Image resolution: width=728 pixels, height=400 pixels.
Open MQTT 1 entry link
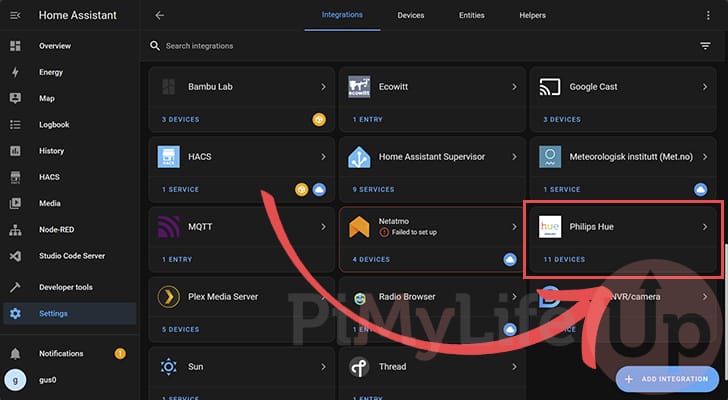(177, 259)
